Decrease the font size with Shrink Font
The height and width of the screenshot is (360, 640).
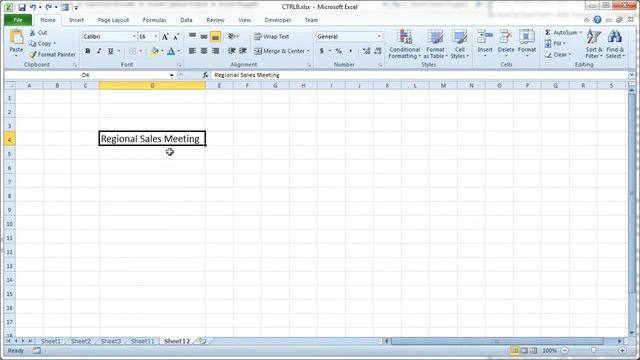[176, 37]
